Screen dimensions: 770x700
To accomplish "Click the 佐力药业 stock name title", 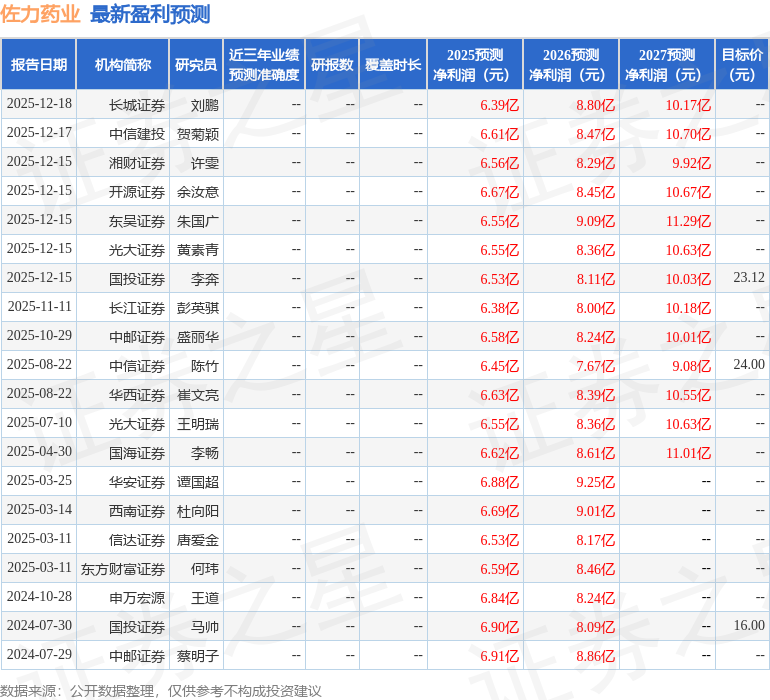I will click(40, 14).
